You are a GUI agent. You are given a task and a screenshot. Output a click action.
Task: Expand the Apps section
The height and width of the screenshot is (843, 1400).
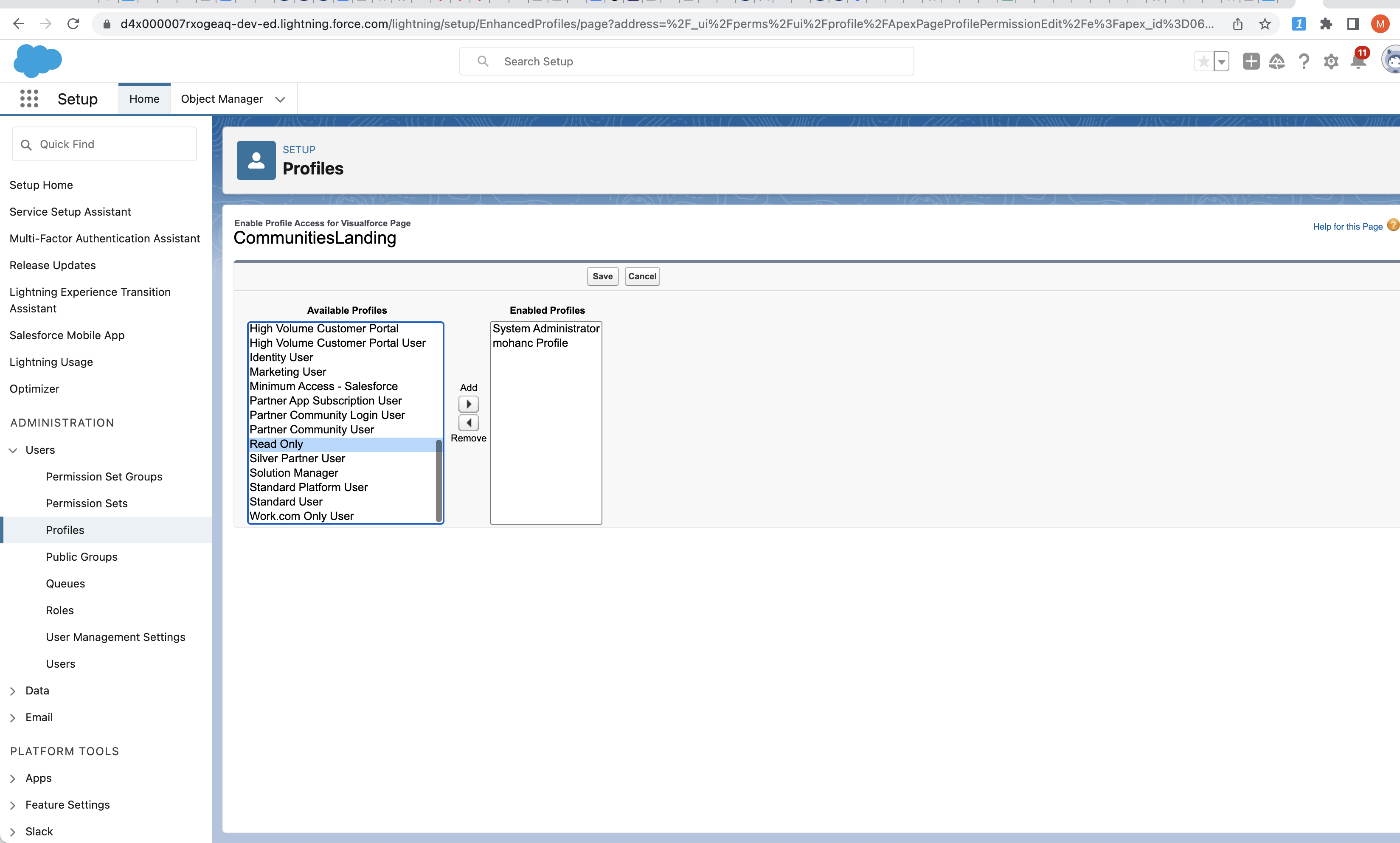[x=12, y=778]
